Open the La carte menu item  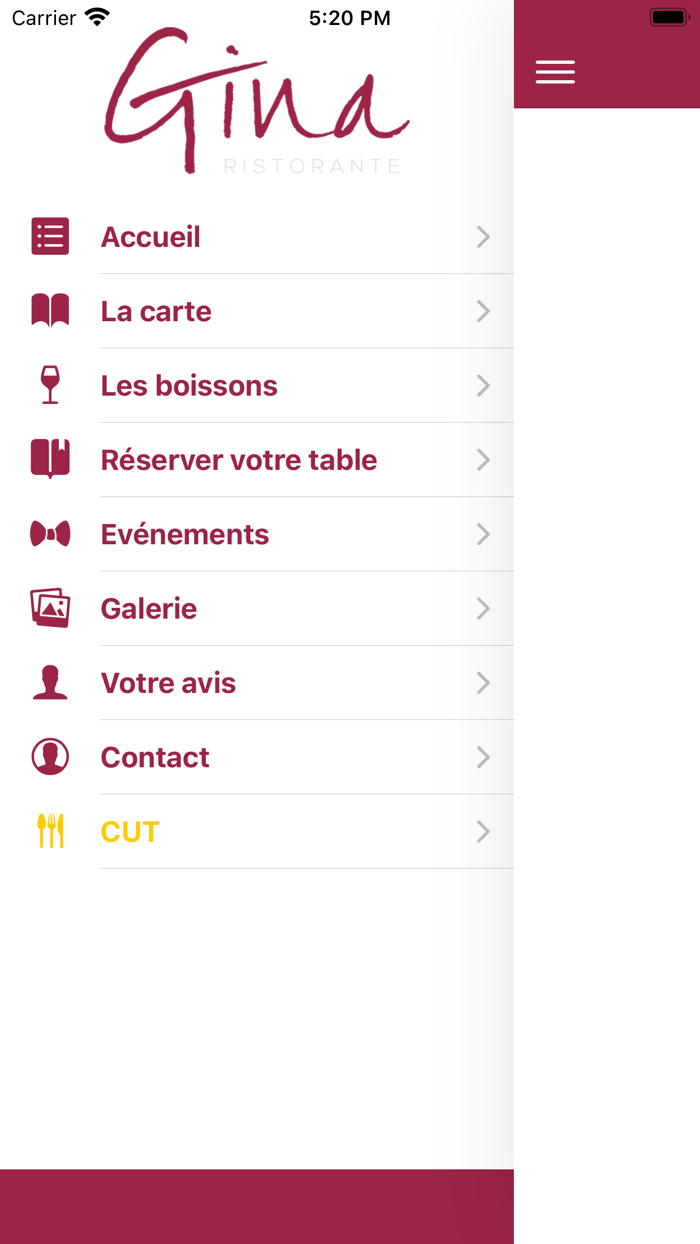pos(156,311)
